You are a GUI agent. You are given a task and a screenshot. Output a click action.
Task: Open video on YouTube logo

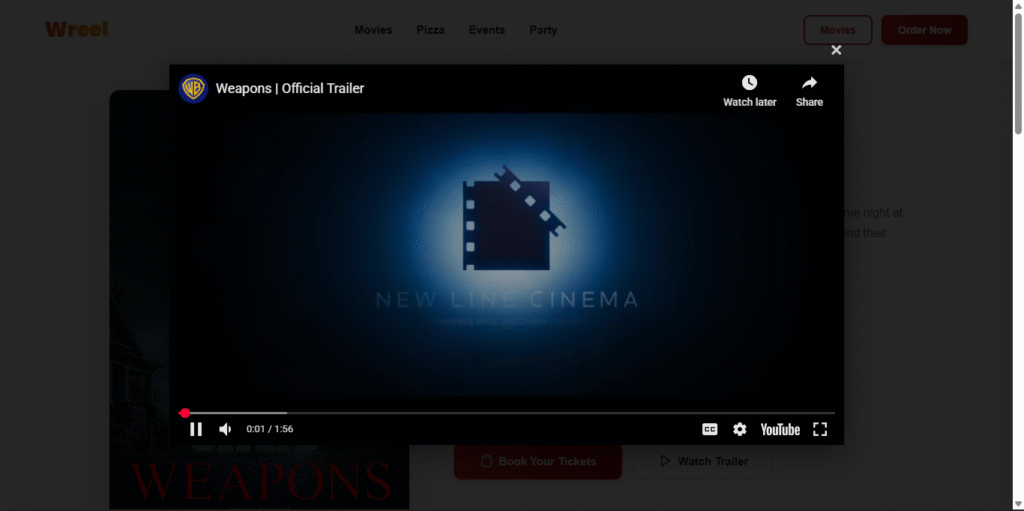click(x=780, y=429)
